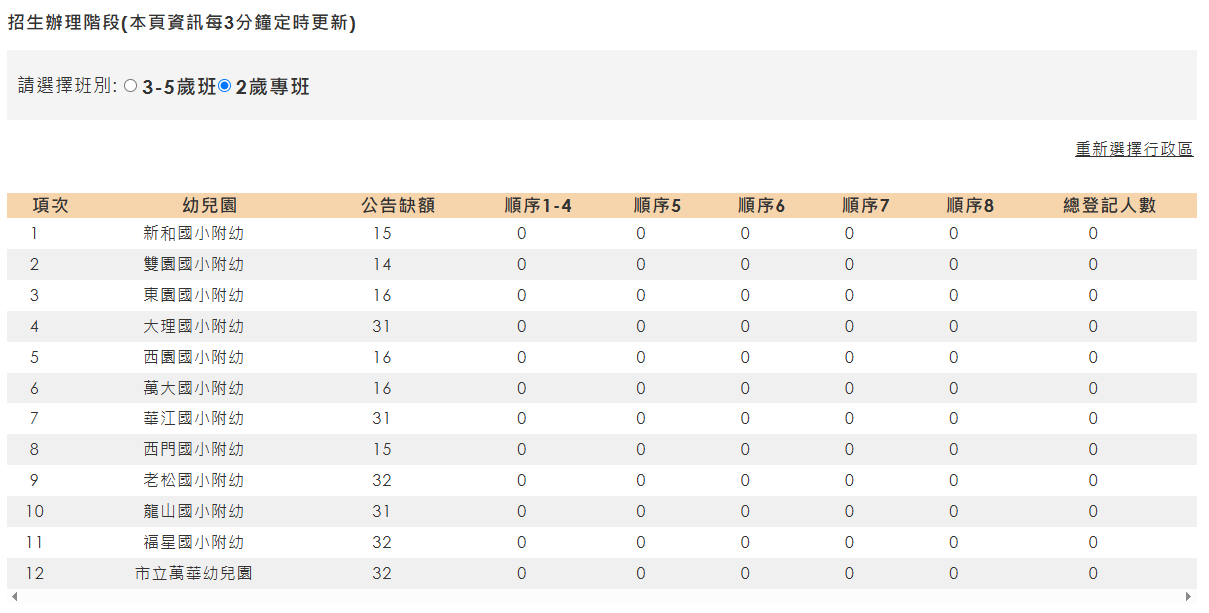Click item number 12 in 項次 column
Viewport: 1209px width, 613px height.
[35, 573]
